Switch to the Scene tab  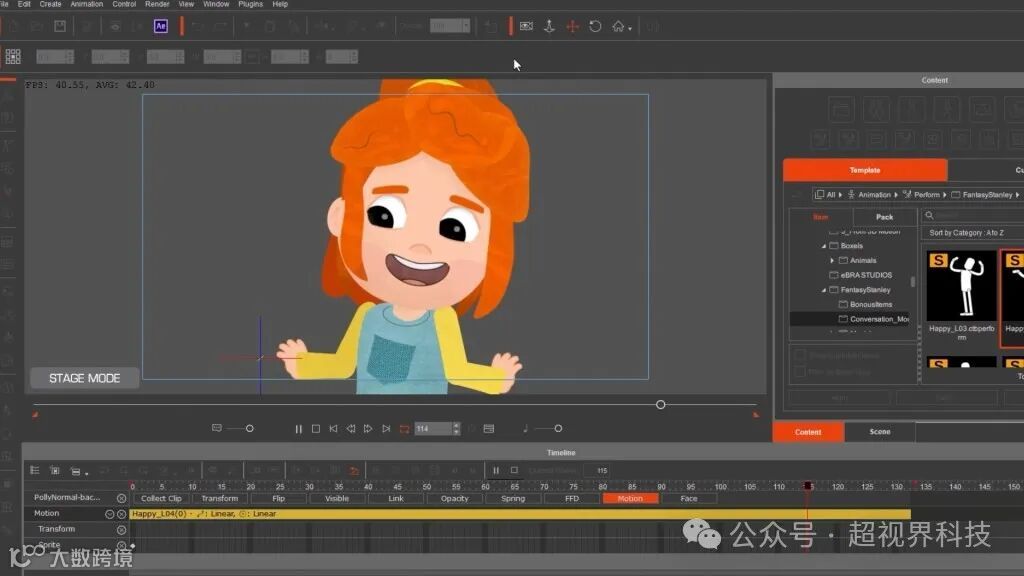coord(880,432)
